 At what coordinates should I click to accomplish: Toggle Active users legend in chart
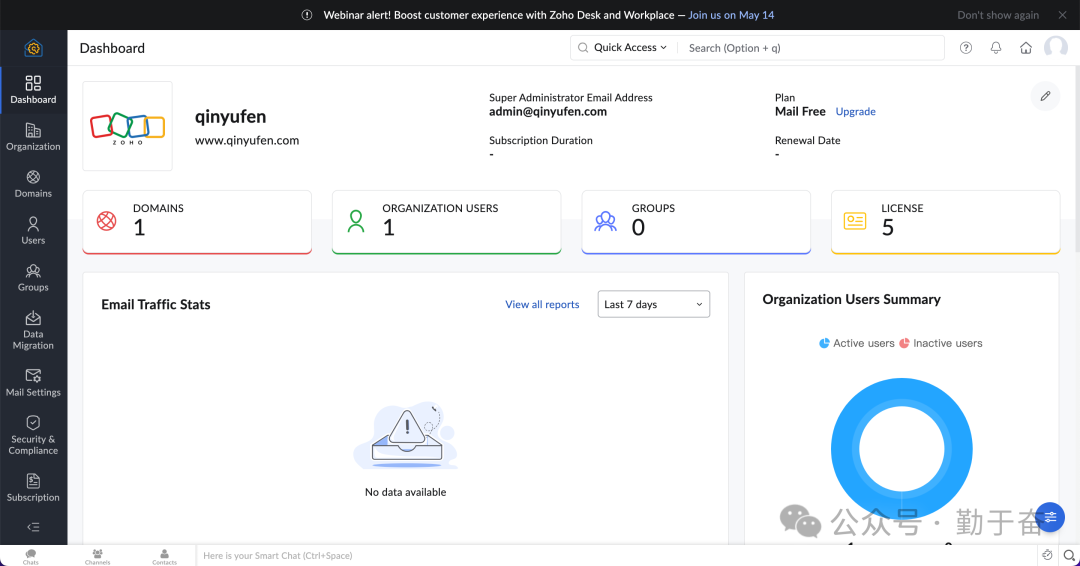click(857, 343)
